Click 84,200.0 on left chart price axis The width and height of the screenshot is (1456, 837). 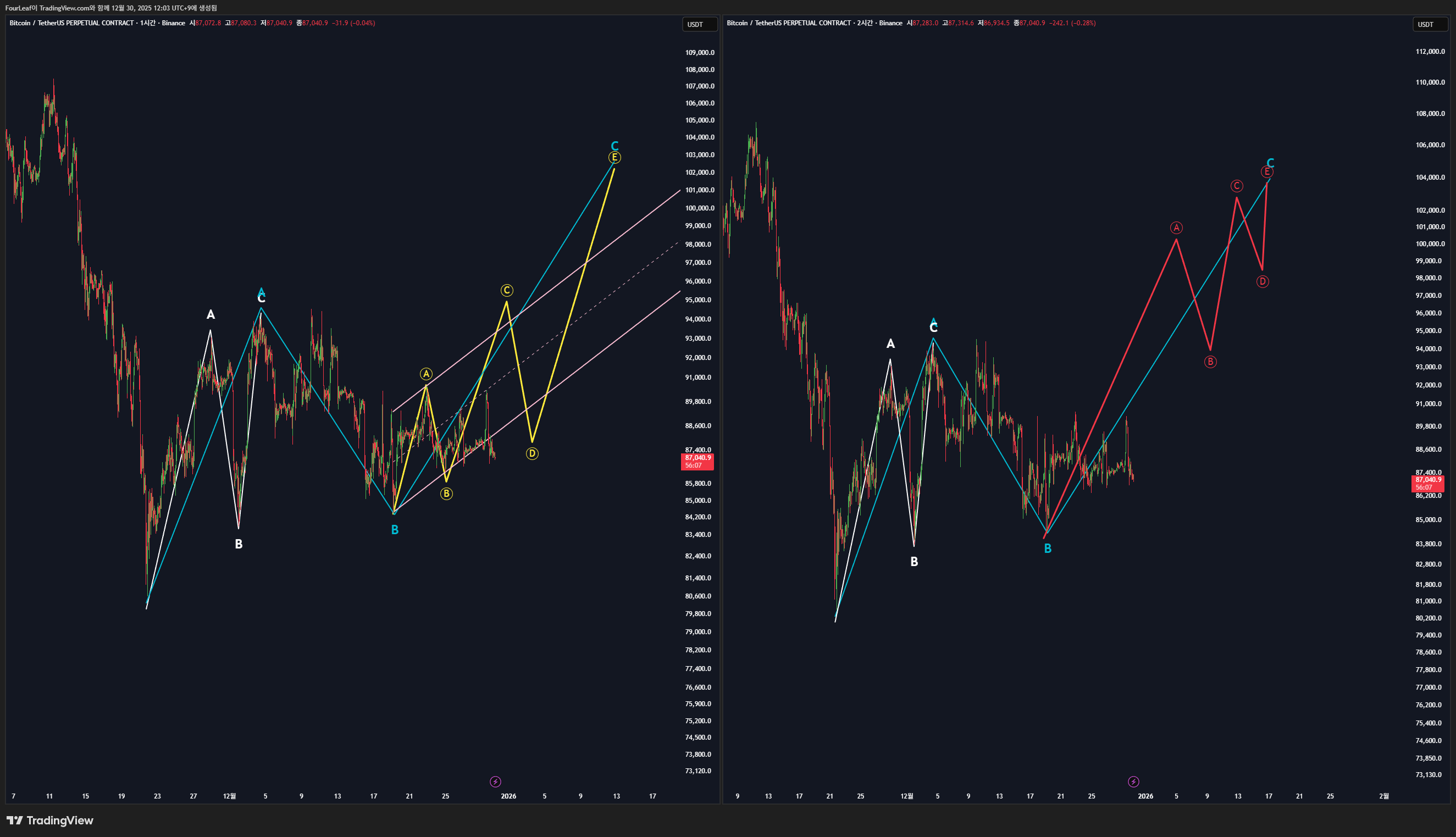pos(698,517)
